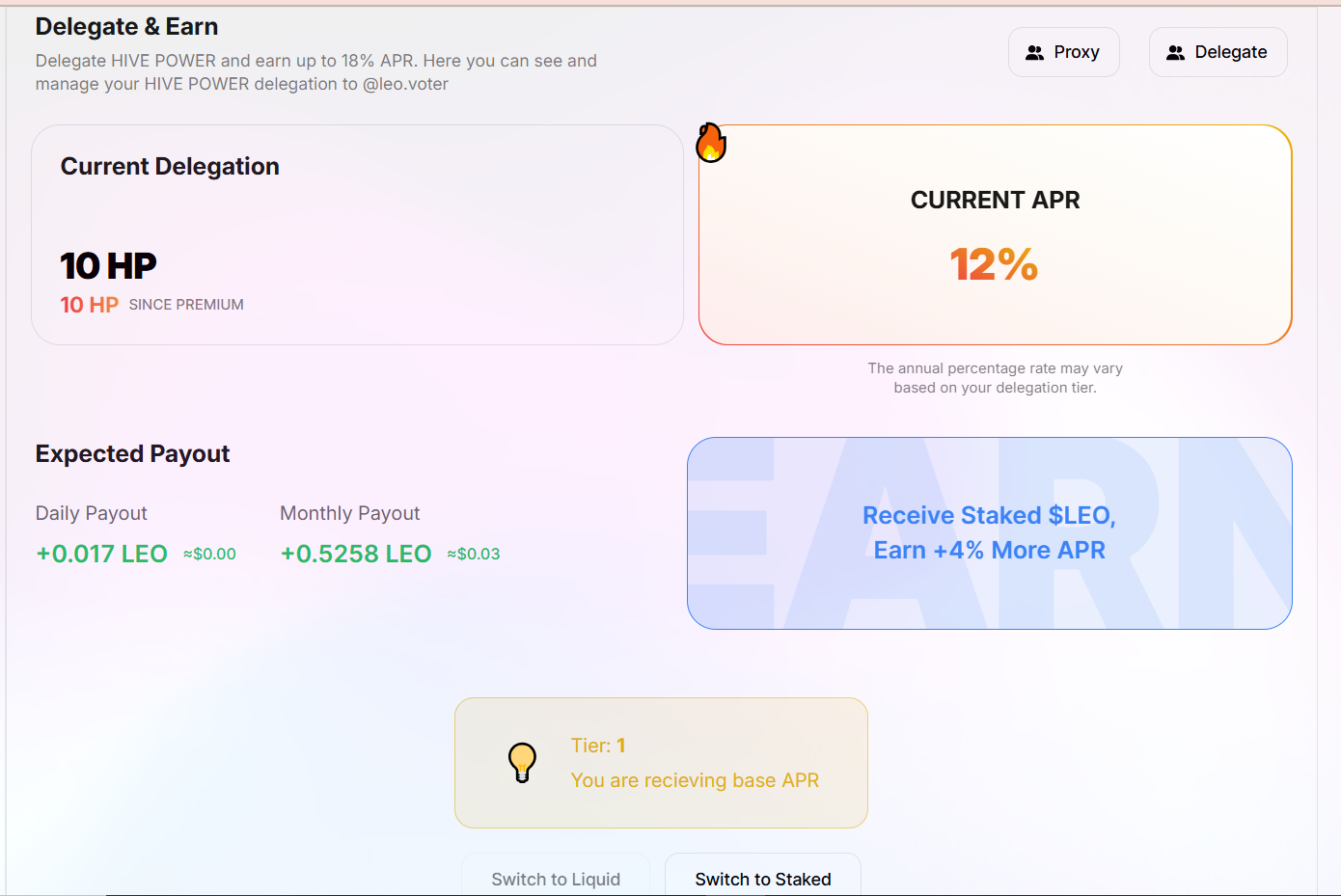
Task: Click the Tier: 1 label
Action: (x=598, y=746)
